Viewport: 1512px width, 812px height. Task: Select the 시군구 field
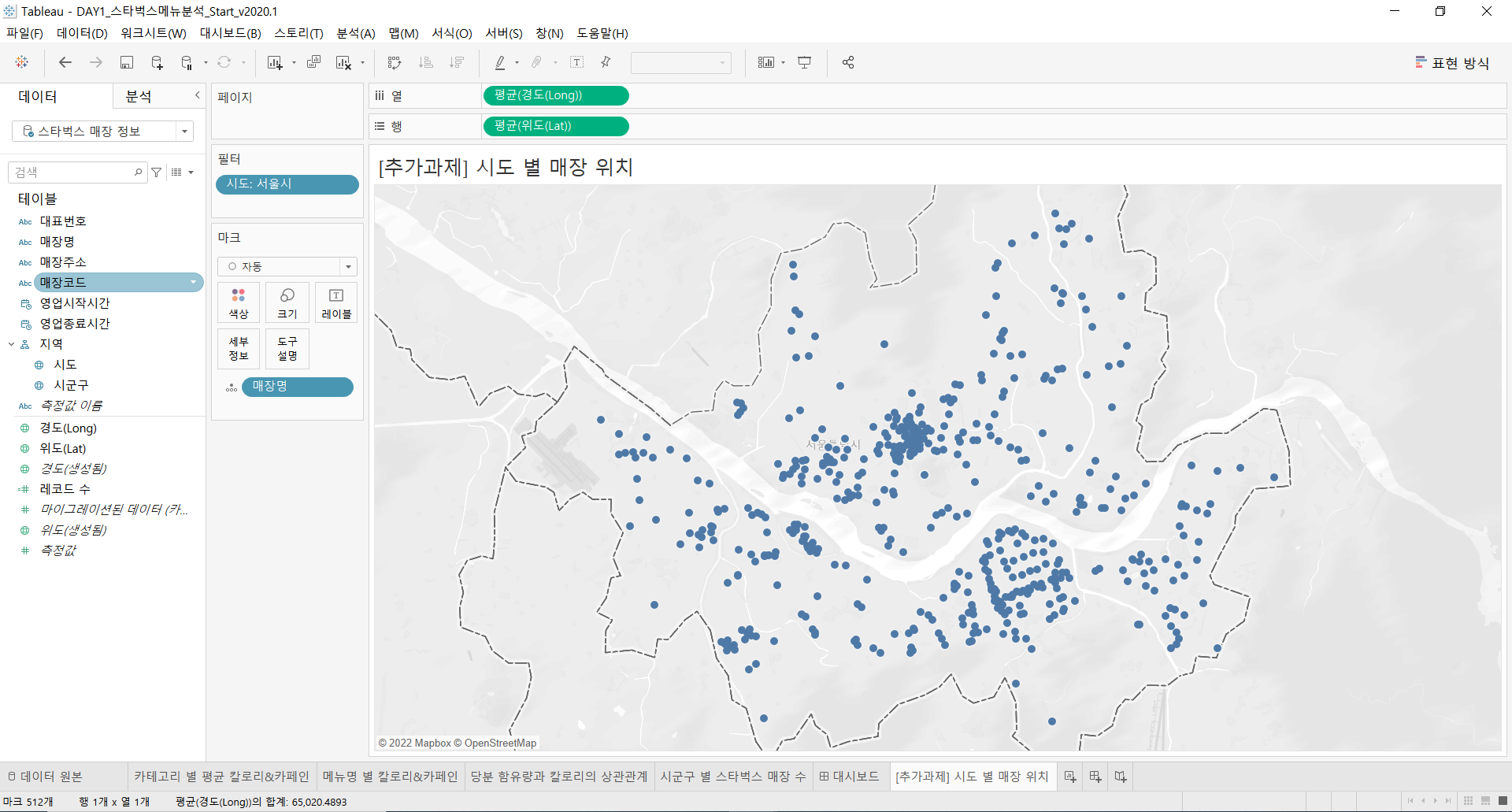click(71, 385)
